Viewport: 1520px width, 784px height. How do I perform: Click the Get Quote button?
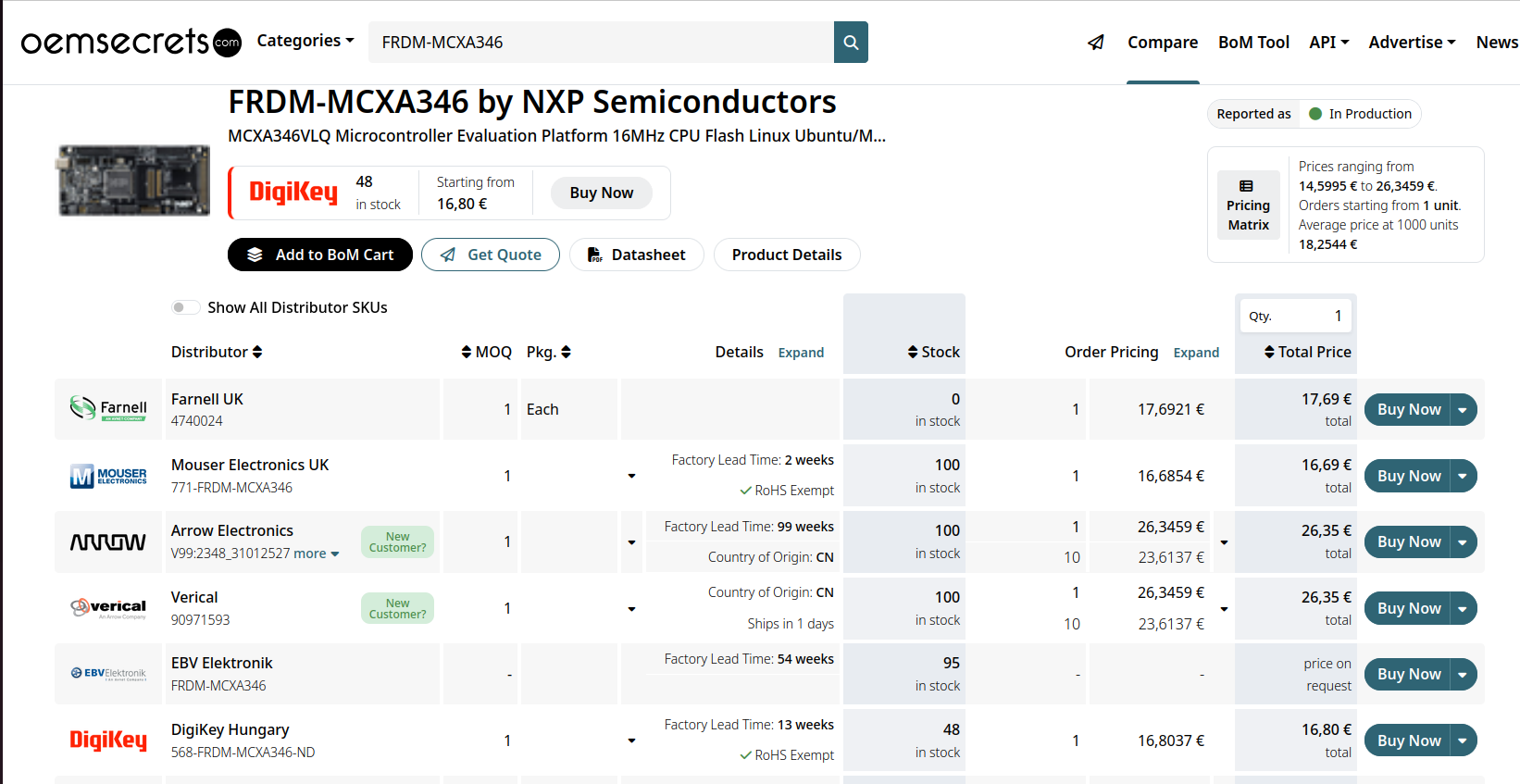491,255
